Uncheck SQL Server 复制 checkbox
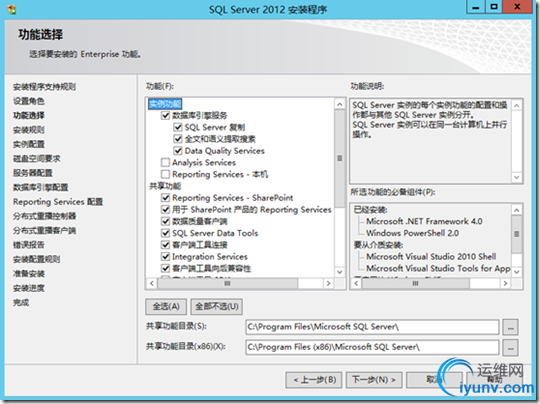This screenshot has height=404, width=540. pos(178,127)
